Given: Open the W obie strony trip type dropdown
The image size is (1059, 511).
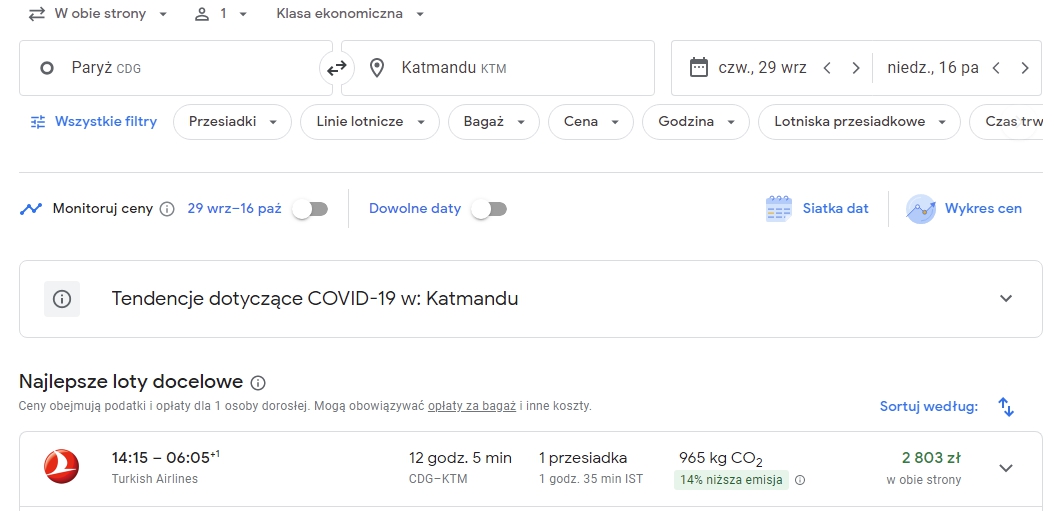Looking at the screenshot, I should 98,14.
